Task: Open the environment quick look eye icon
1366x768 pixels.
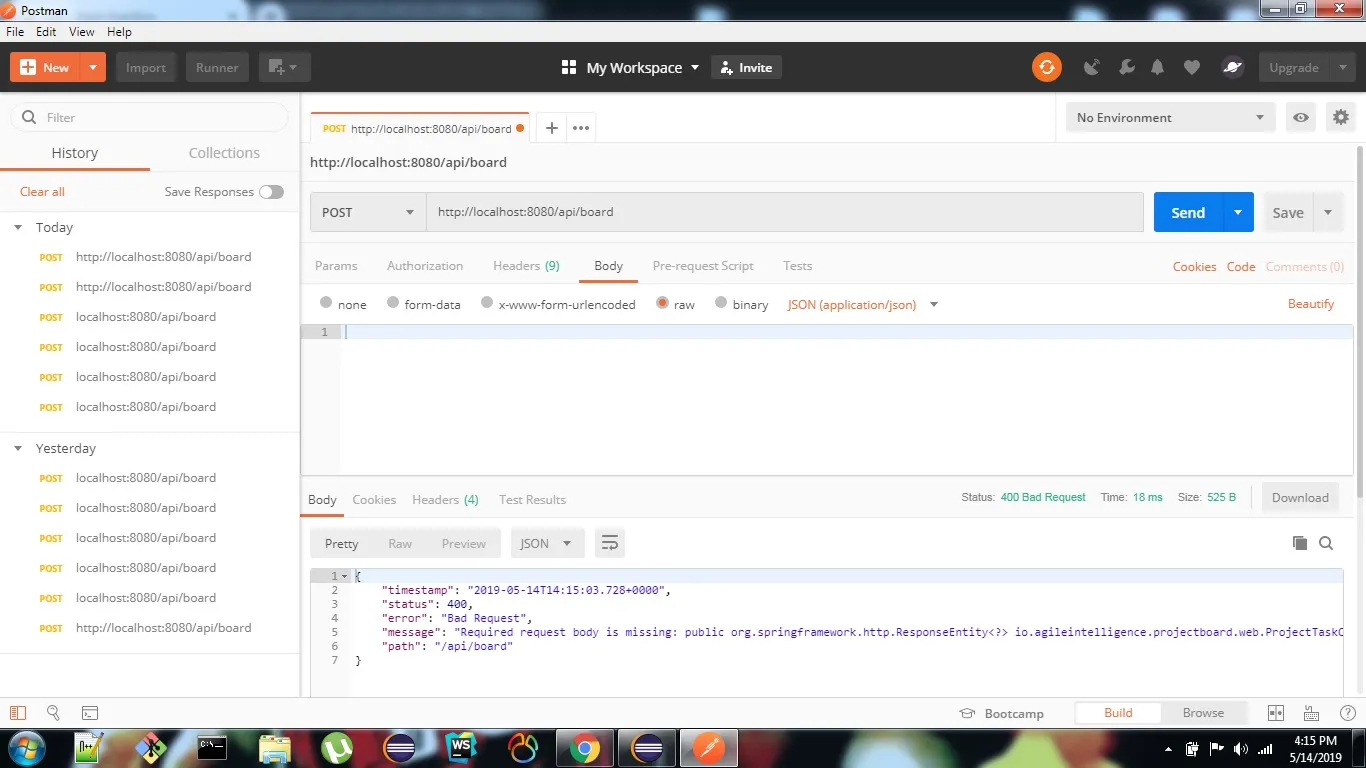Action: 1300,117
